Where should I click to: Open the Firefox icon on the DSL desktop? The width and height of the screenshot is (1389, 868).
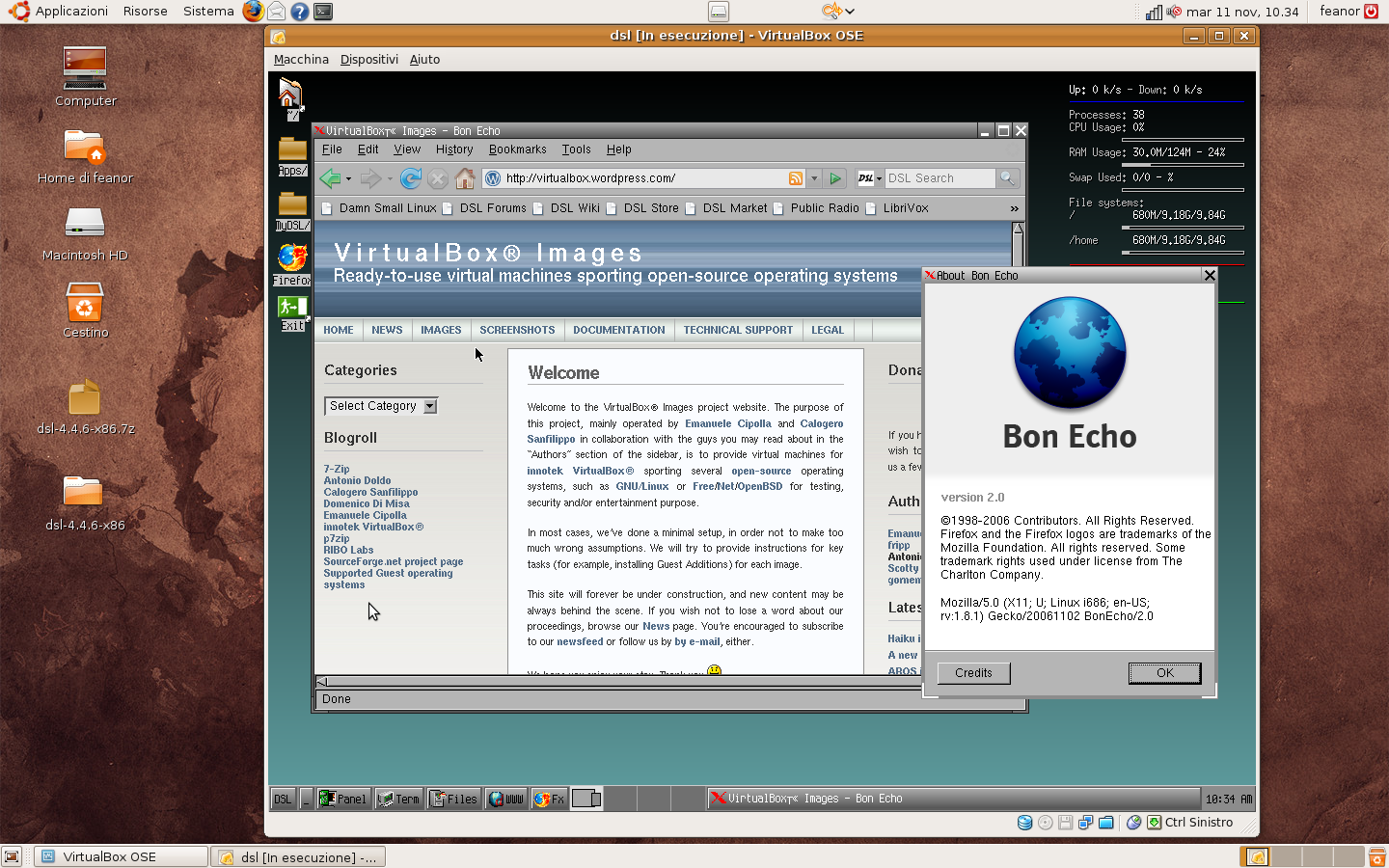[292, 260]
